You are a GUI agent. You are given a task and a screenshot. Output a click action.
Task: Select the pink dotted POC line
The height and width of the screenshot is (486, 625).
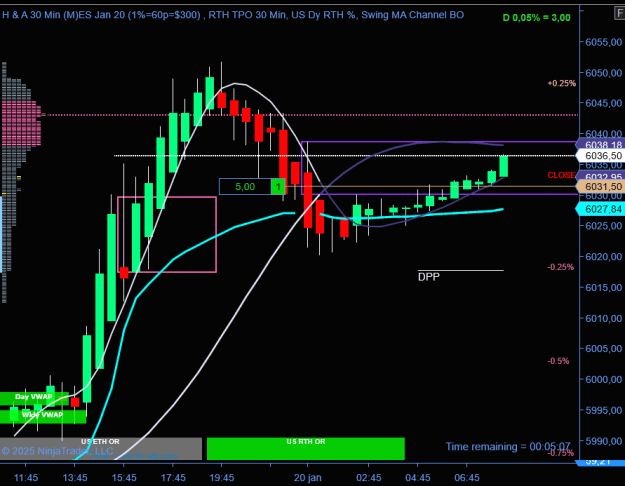pos(311,115)
